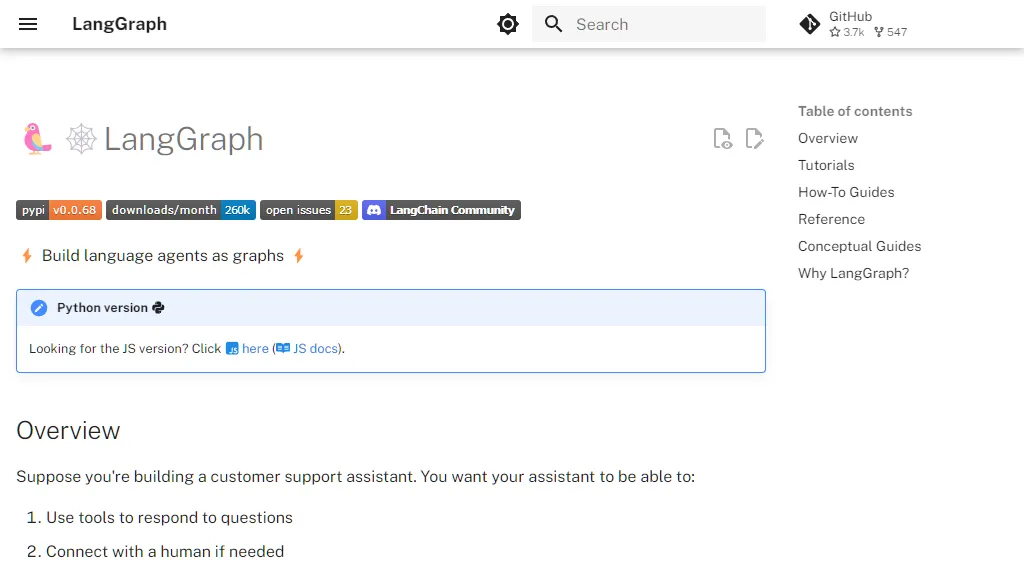Viewport: 1024px width, 576px height.
Task: Open the pypi v0.0.68 badge
Action: tap(59, 210)
